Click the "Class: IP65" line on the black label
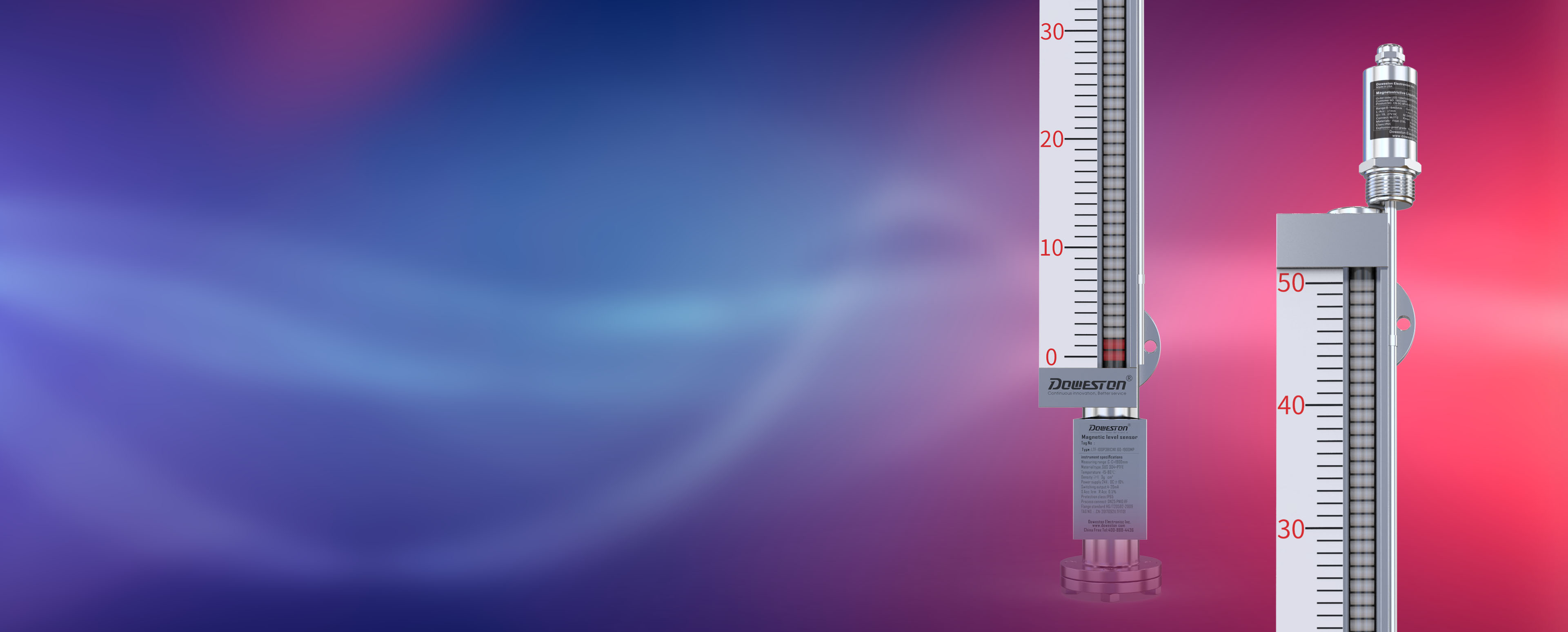This screenshot has height=632, width=1568. (1383, 125)
